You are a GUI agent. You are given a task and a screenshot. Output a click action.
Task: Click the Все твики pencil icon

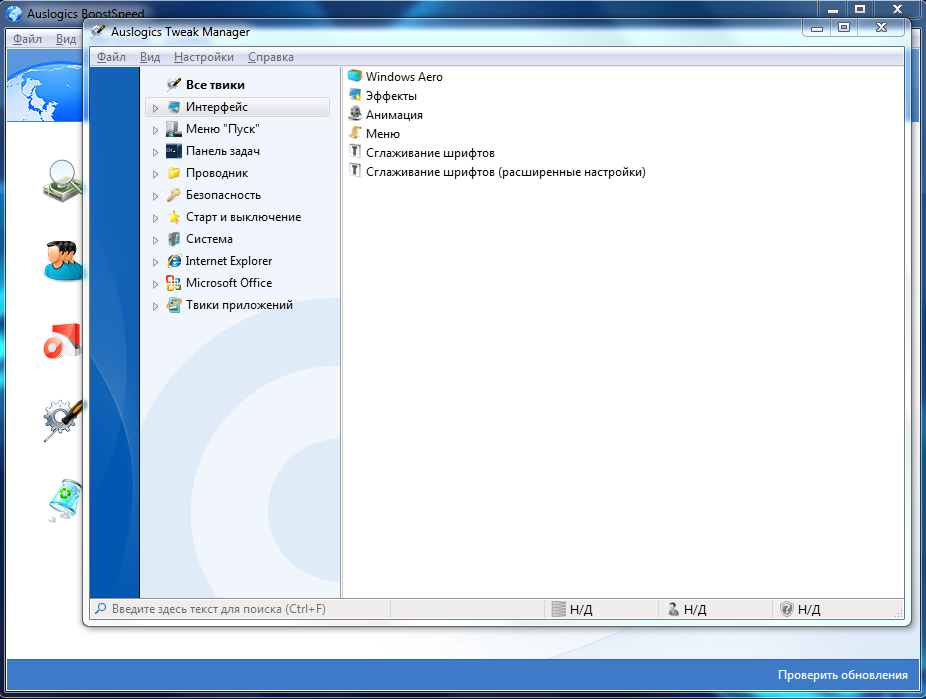(174, 84)
